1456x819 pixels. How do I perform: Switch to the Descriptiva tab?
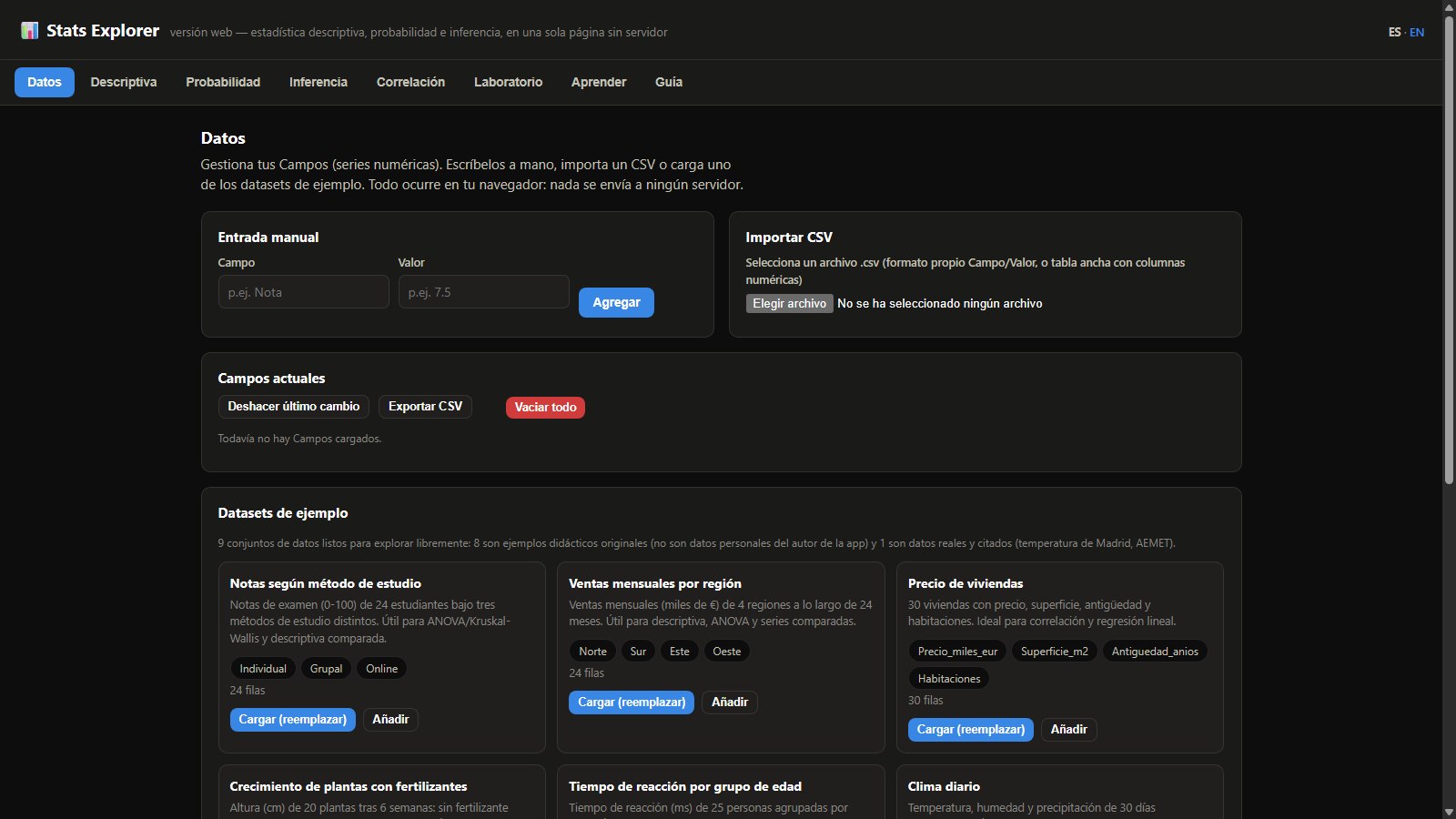tap(124, 82)
